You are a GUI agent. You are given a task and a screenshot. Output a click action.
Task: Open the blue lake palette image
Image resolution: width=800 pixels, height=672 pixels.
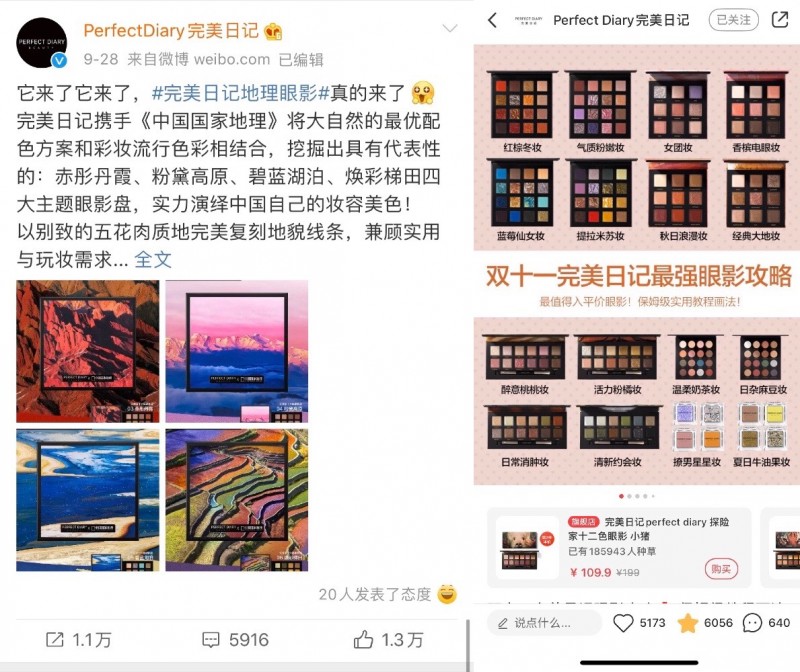coord(88,500)
